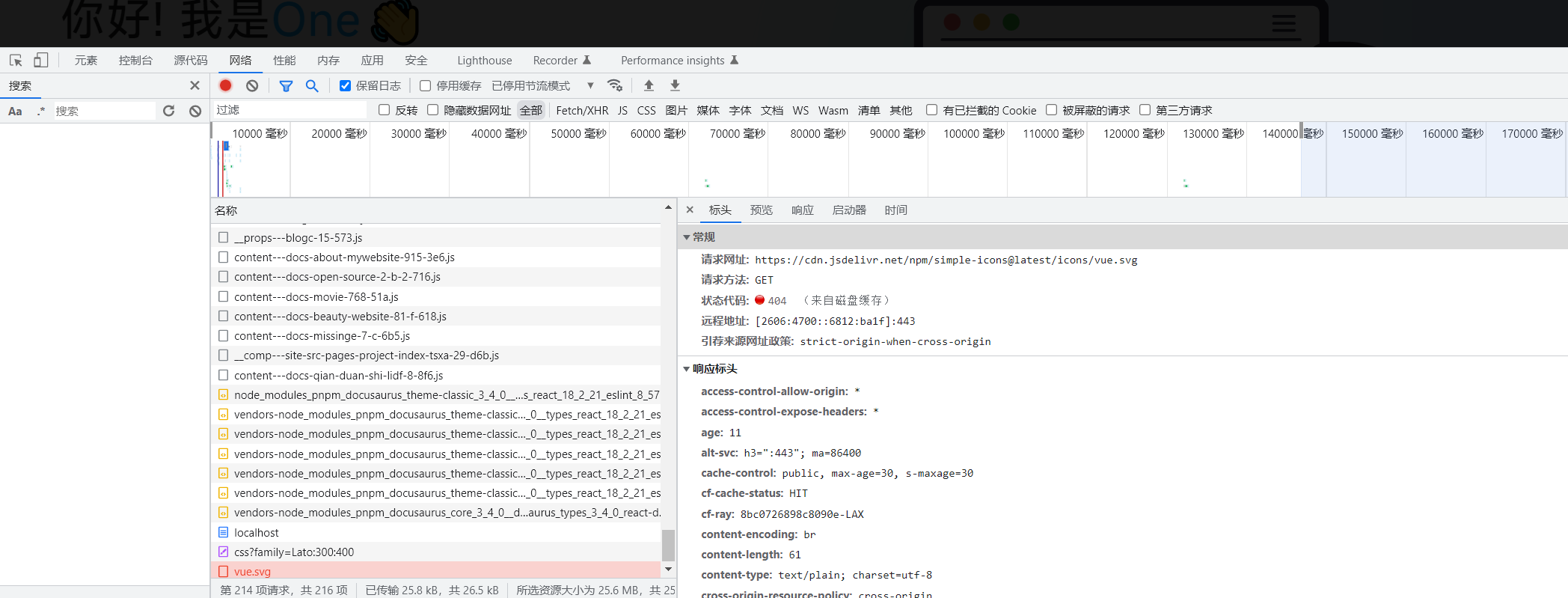Enable blocked cookies filter checkbox
The image size is (1568, 598).
click(931, 110)
